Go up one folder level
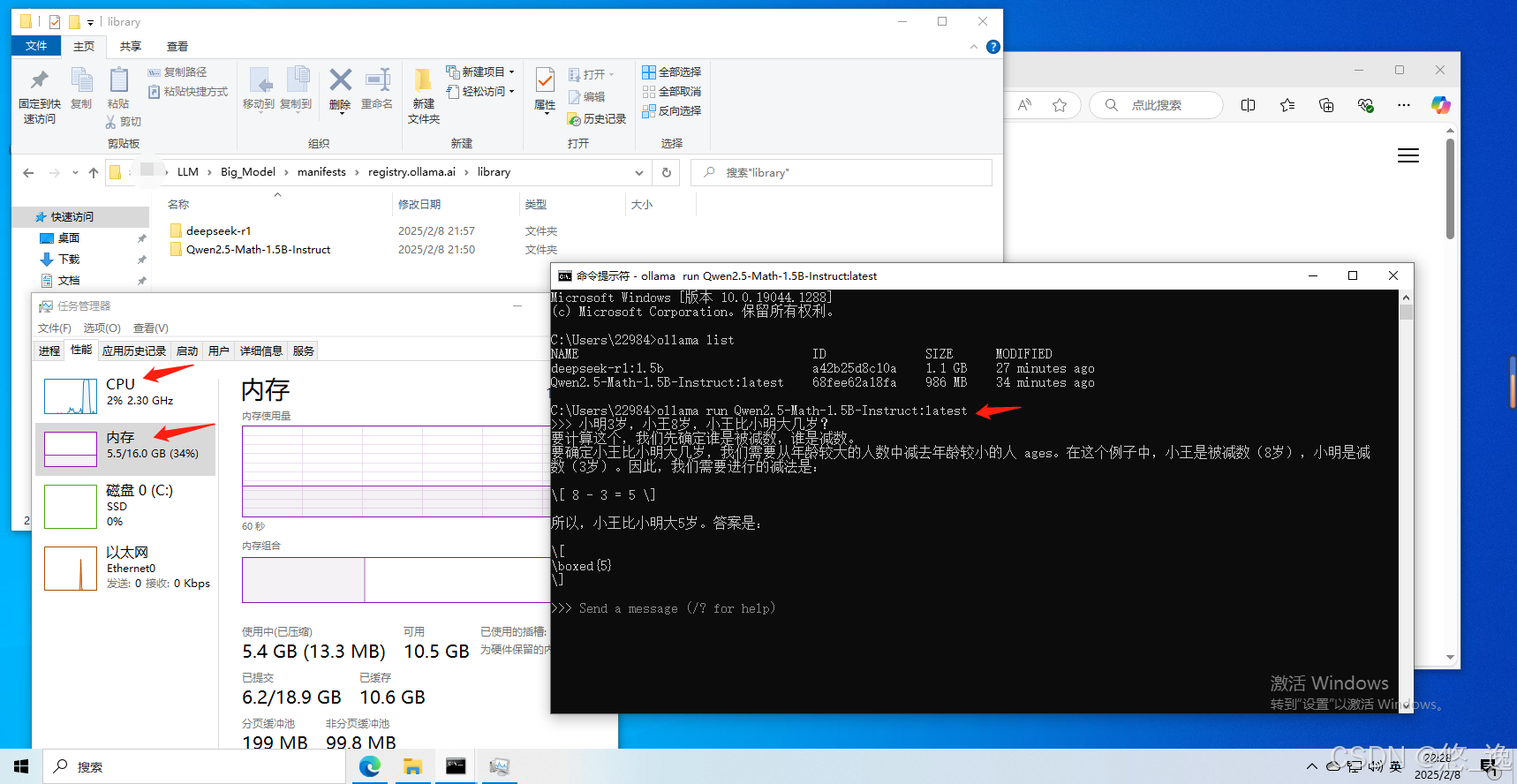1517x784 pixels. point(94,173)
